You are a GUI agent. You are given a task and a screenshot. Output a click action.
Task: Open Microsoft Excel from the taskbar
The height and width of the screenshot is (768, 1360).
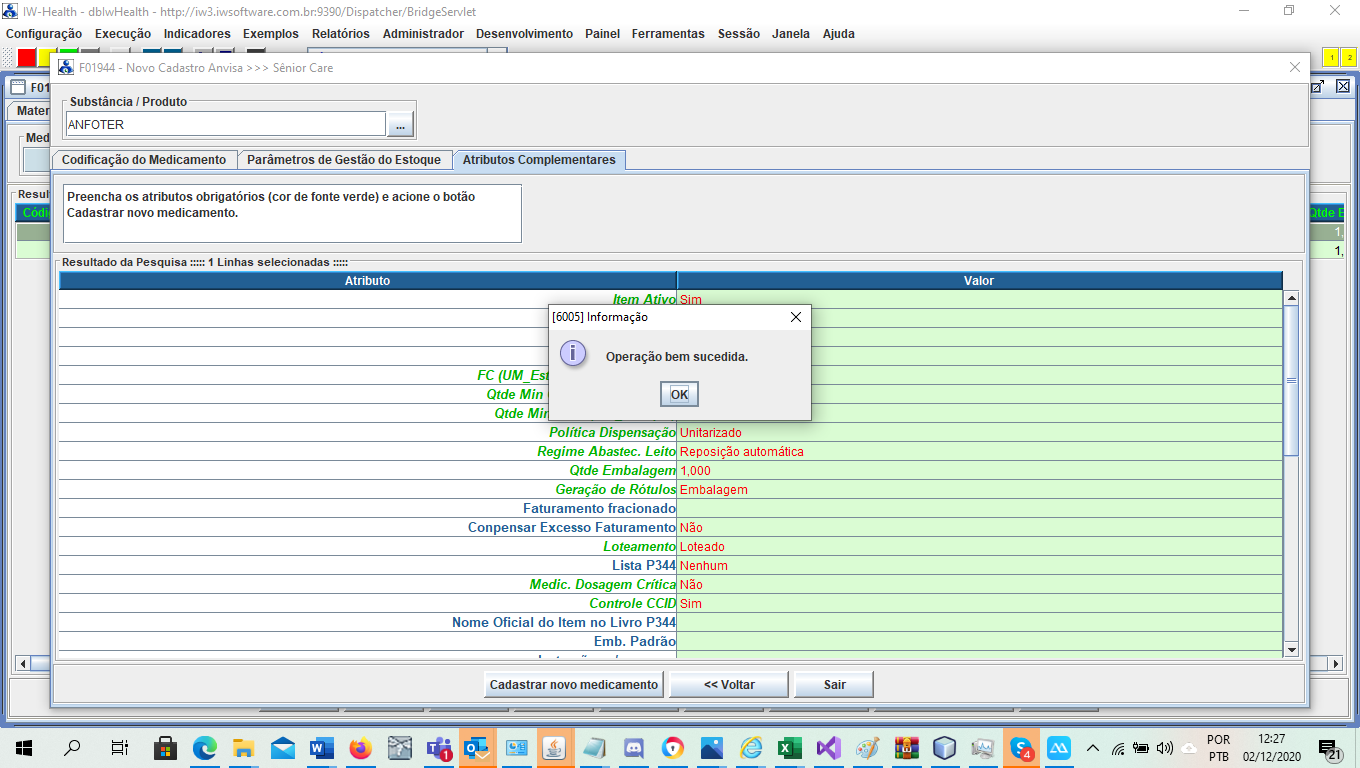(x=787, y=747)
